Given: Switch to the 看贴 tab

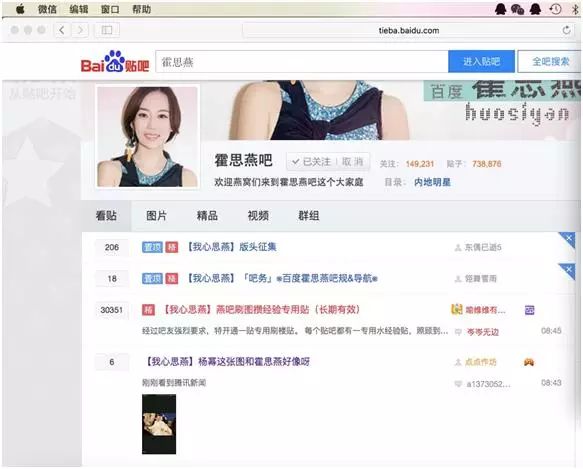Looking at the screenshot, I should 106,215.
